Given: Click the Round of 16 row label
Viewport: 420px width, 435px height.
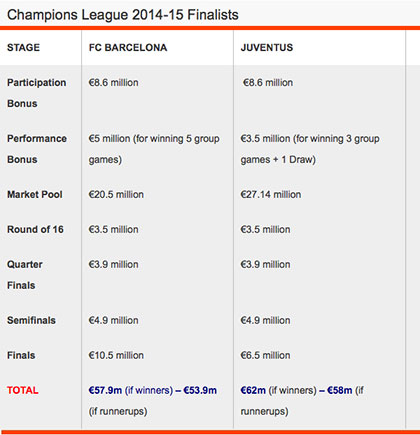Looking at the screenshot, I should pos(35,229).
